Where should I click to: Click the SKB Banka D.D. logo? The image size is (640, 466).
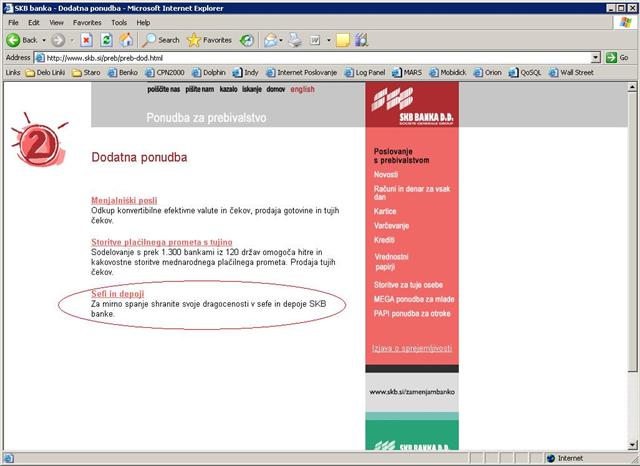(x=412, y=105)
